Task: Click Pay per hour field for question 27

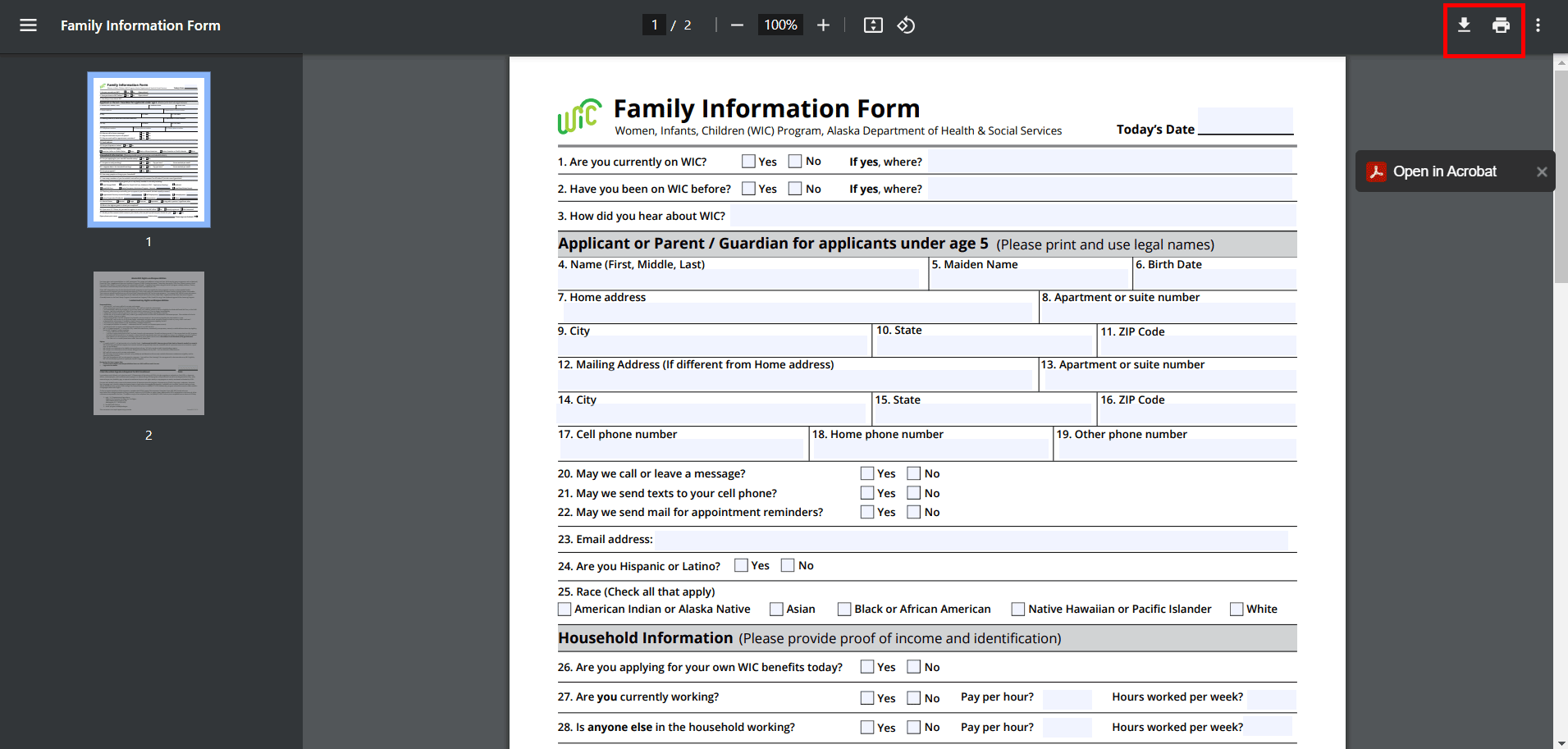Action: [1067, 698]
